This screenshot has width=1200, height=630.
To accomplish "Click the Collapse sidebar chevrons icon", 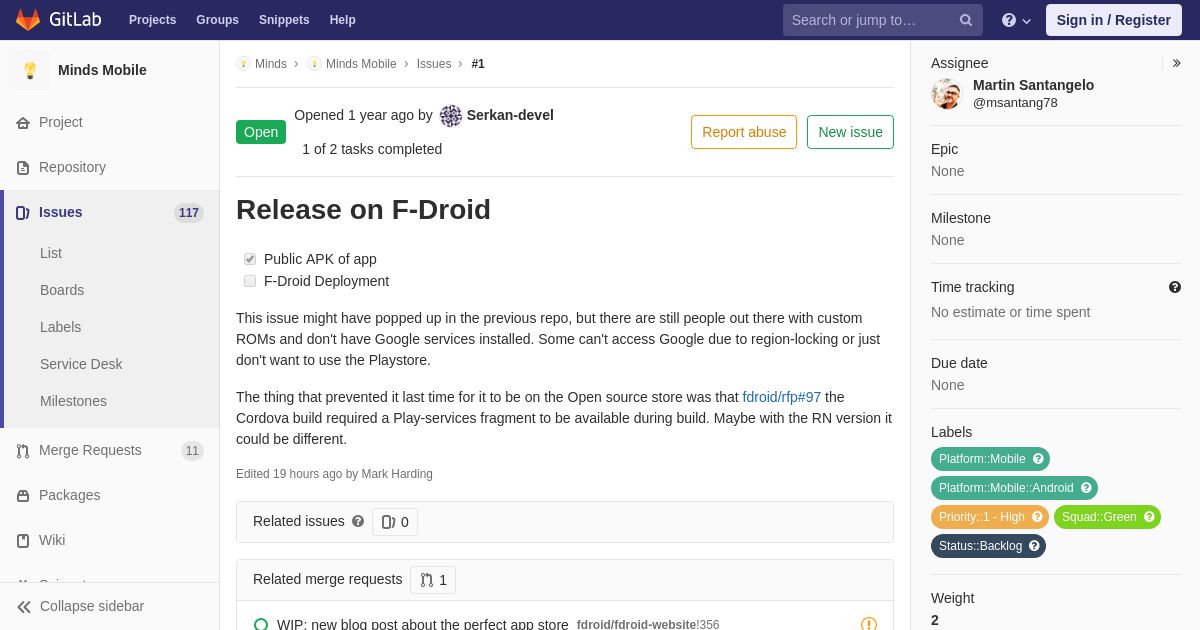I will [24, 606].
